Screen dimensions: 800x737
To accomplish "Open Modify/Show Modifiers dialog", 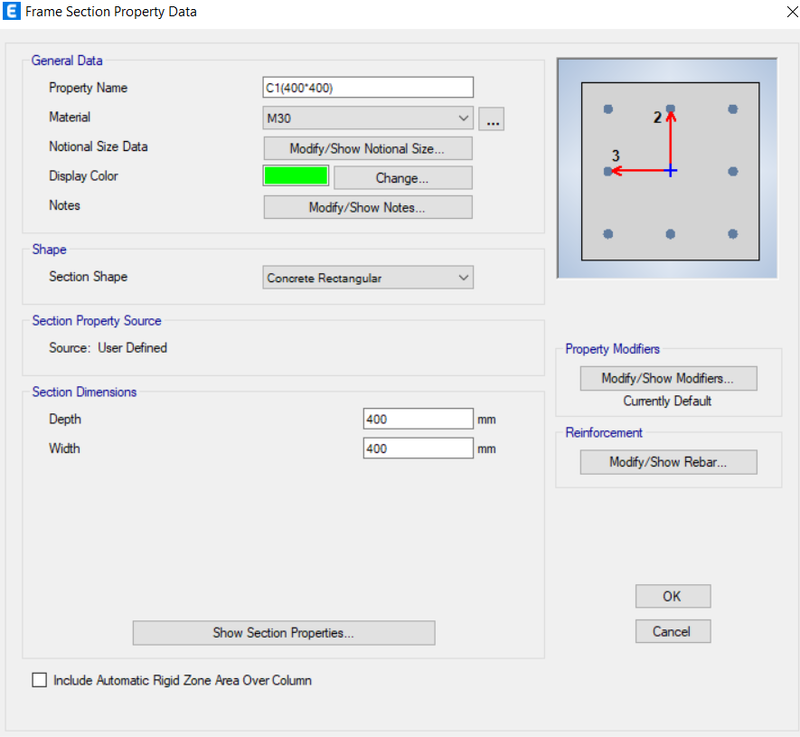I will (x=668, y=378).
